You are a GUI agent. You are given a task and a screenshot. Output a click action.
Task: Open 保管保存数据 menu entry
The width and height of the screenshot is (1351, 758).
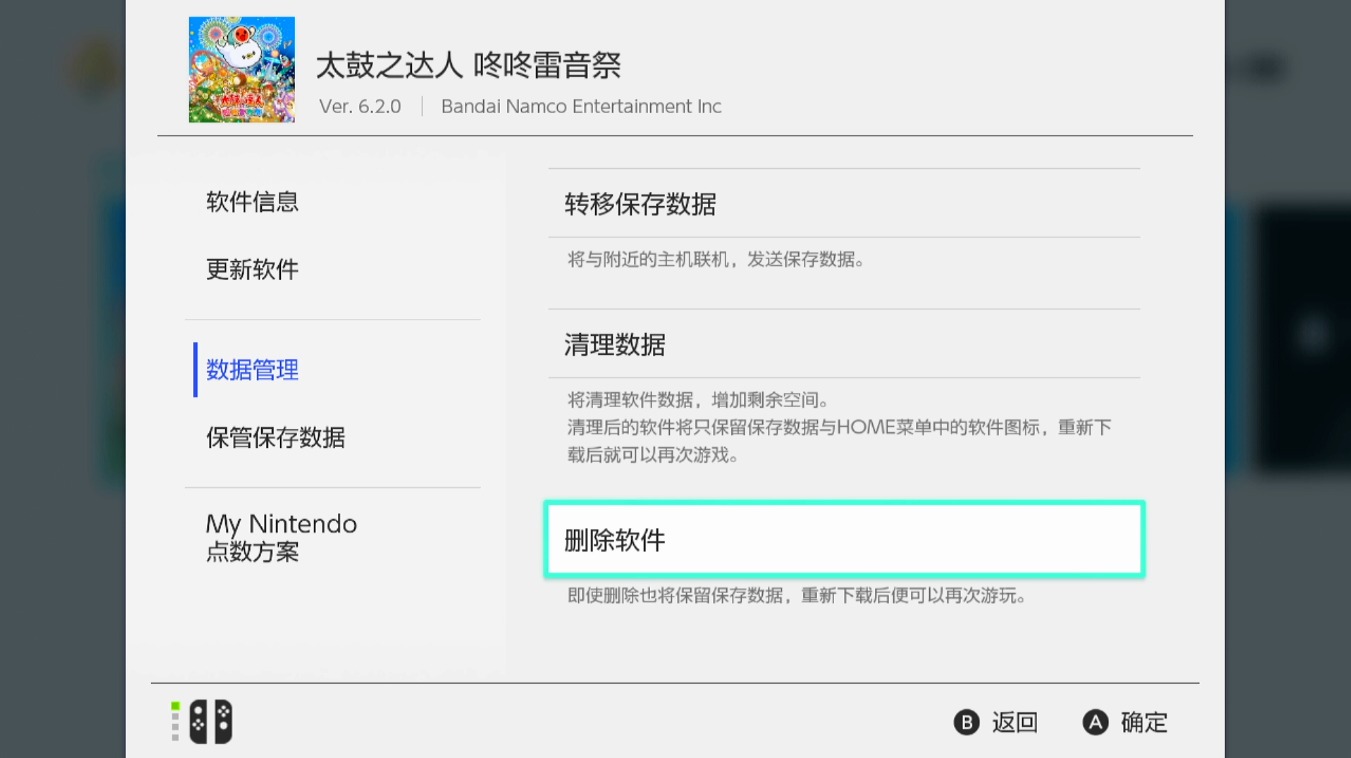[275, 438]
